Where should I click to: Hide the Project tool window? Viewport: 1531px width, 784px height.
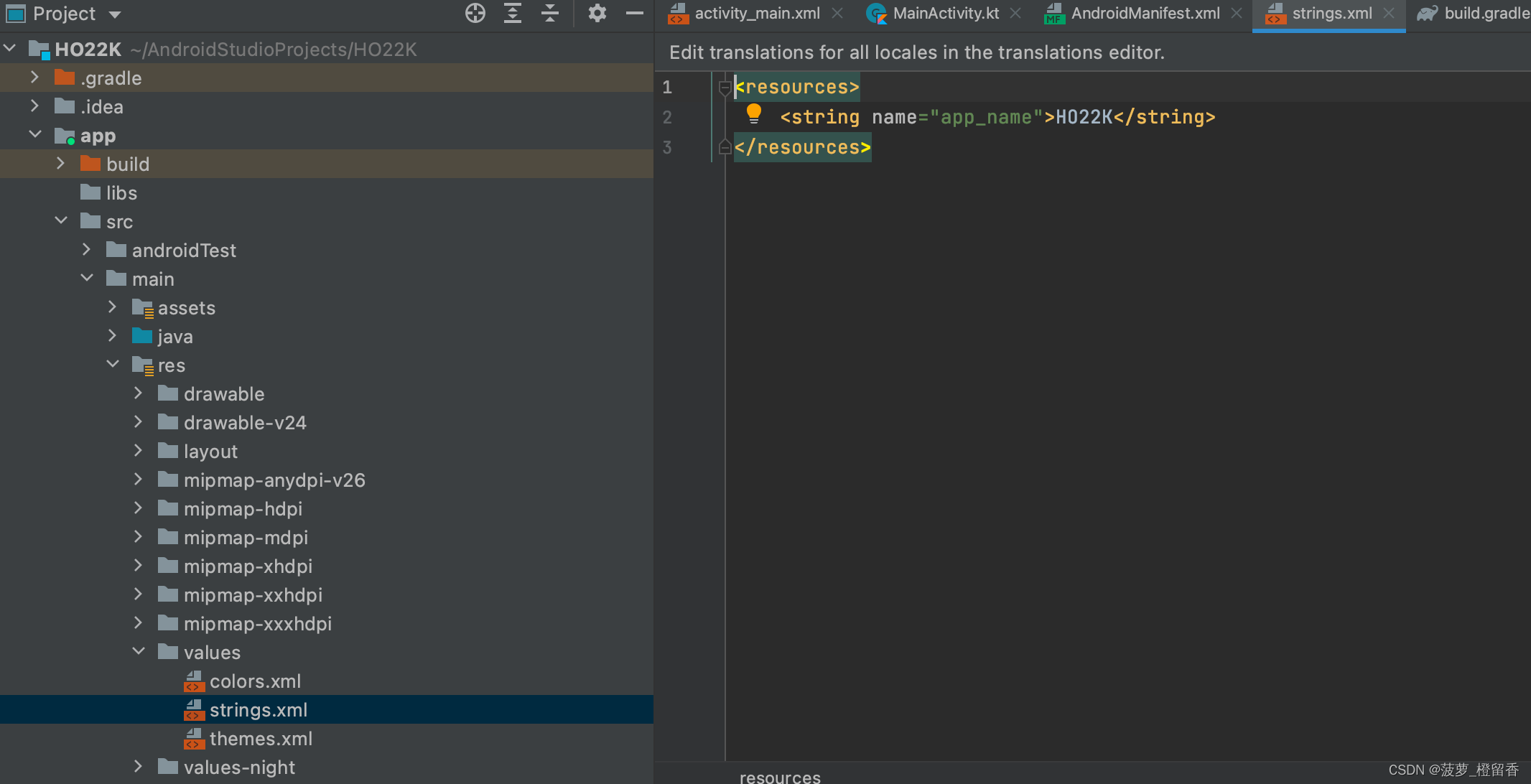(x=635, y=13)
